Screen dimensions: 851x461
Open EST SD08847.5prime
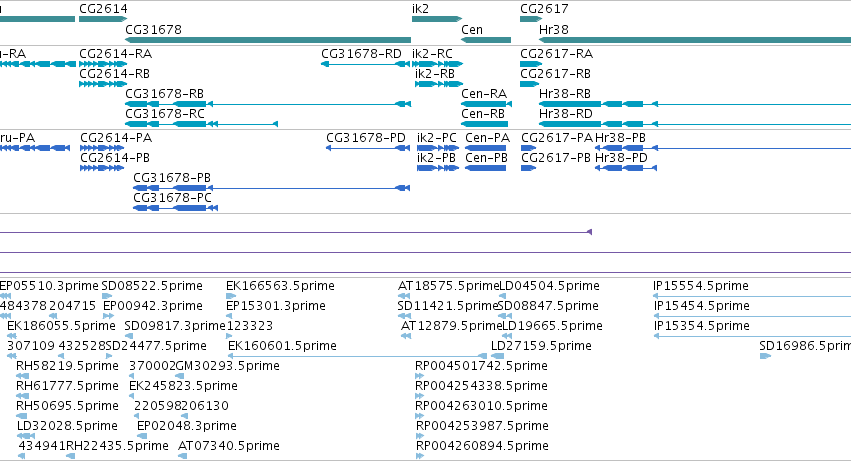(548, 306)
